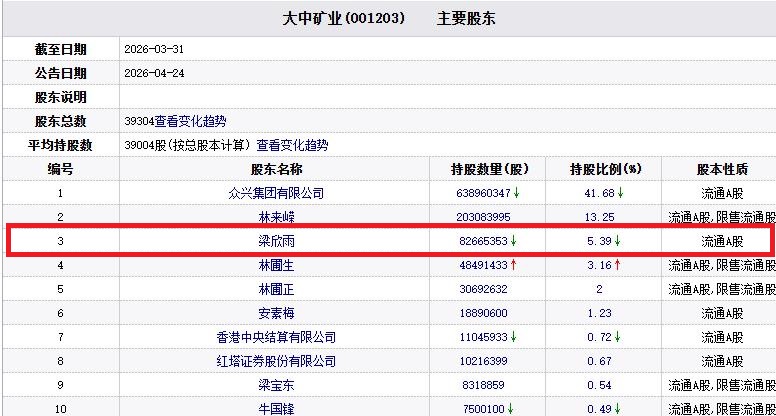Click green down arrow next to 82665353

(513, 241)
